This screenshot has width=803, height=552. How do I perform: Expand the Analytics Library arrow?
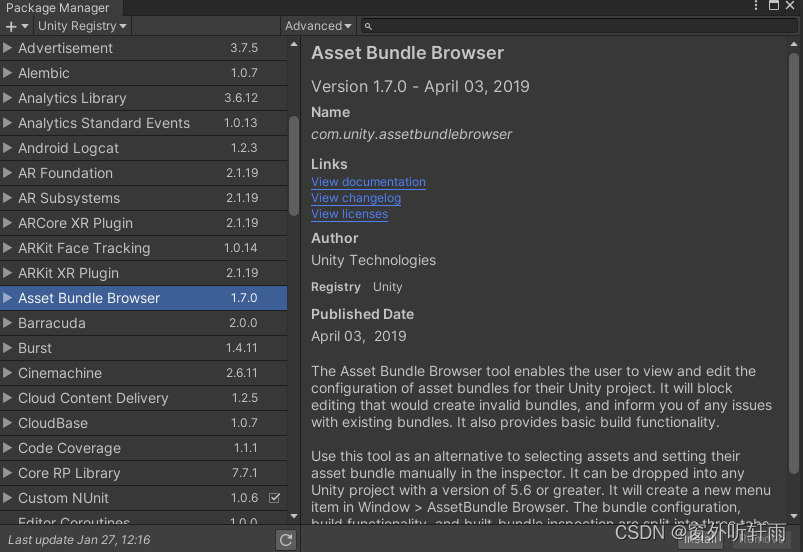coord(7,98)
